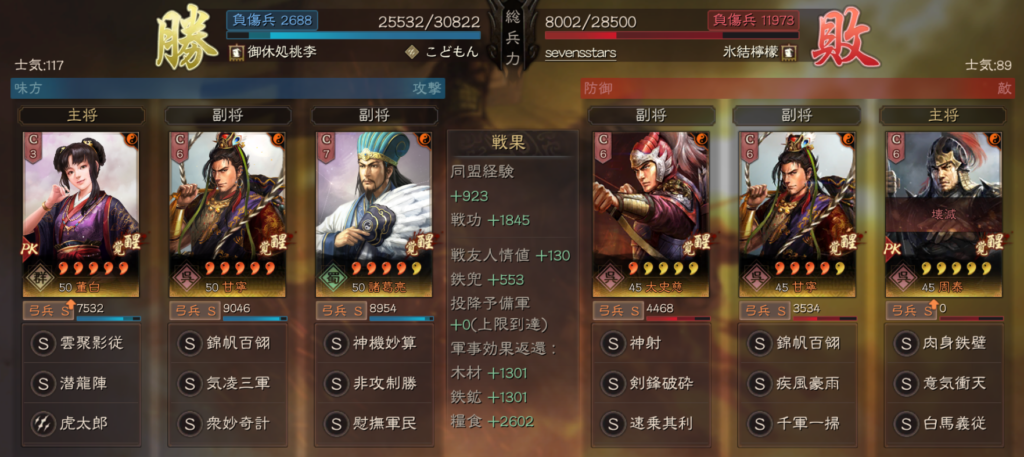This screenshot has height=457, width=1024.
Task: Click 負傷兵 11973 enemy wounded badge
Action: (753, 20)
